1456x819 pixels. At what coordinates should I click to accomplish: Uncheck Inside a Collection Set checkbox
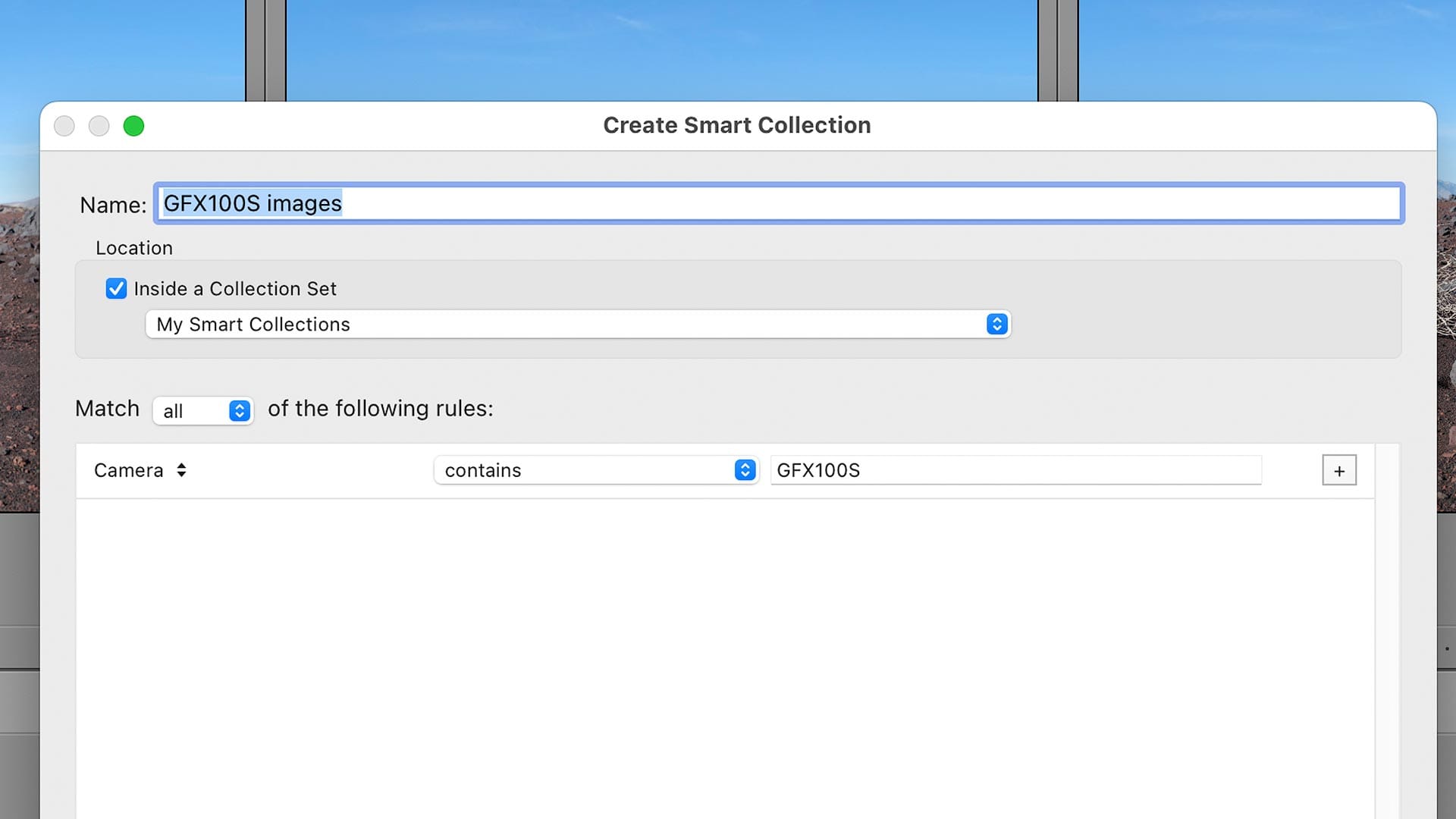click(116, 289)
